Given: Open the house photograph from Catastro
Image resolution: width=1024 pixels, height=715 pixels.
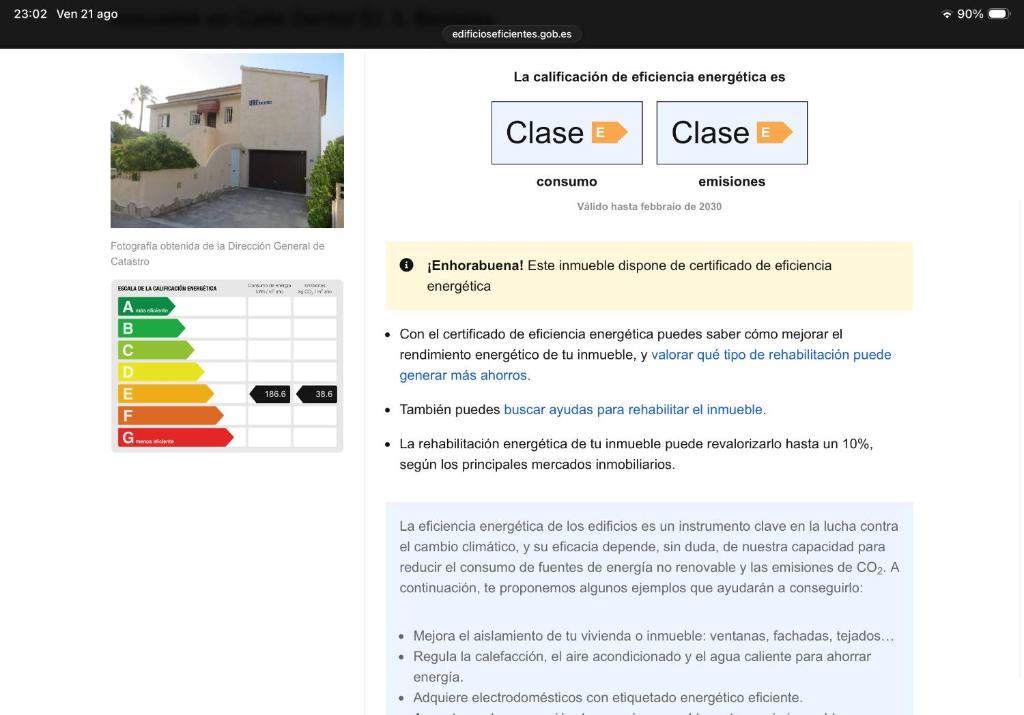Looking at the screenshot, I should click(227, 140).
